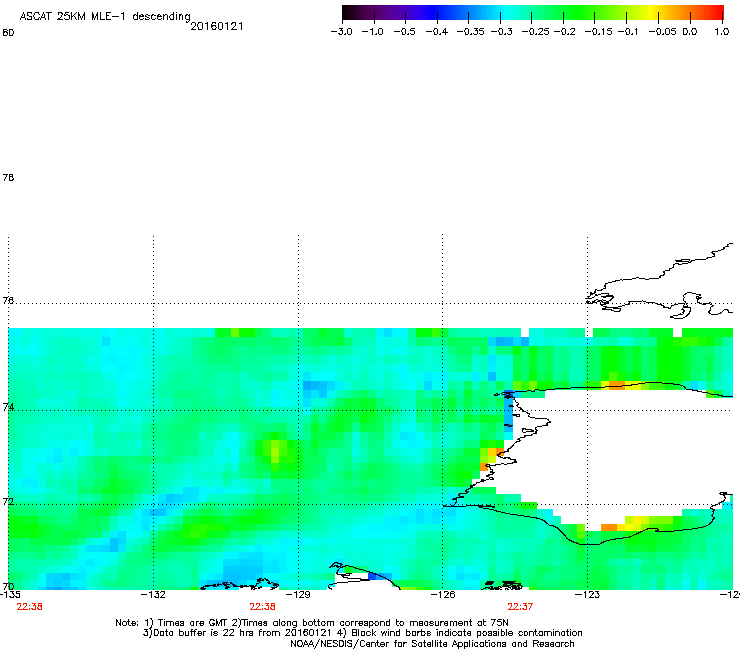Select the latitude label "74" on the left axis
The height and width of the screenshot is (650, 740).
click(8, 407)
